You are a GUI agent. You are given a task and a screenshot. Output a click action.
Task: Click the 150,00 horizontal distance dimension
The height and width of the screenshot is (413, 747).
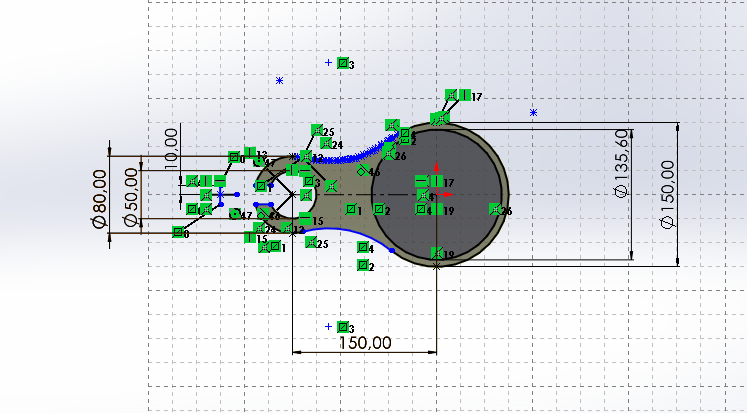(363, 342)
